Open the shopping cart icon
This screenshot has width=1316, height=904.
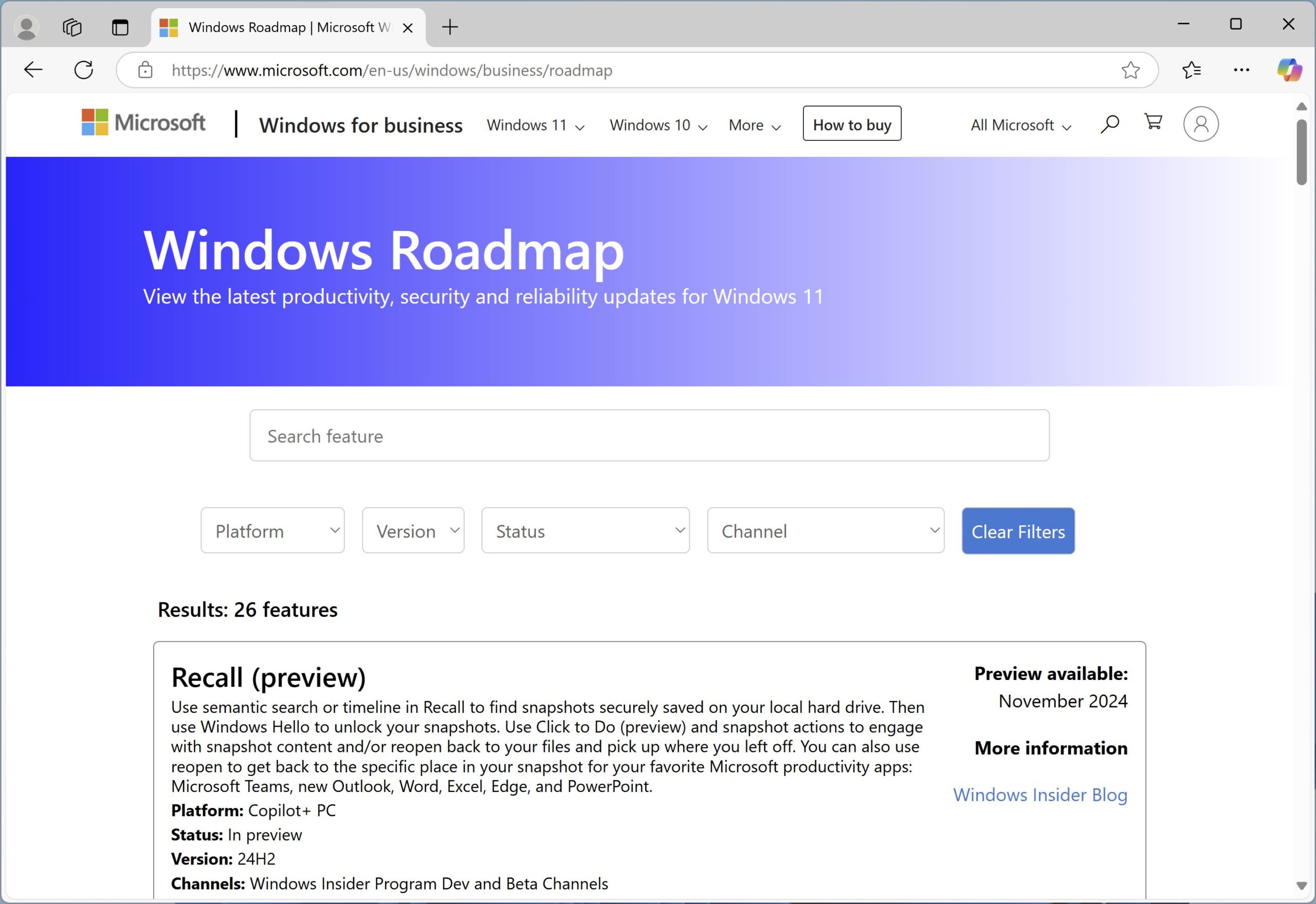[1153, 122]
